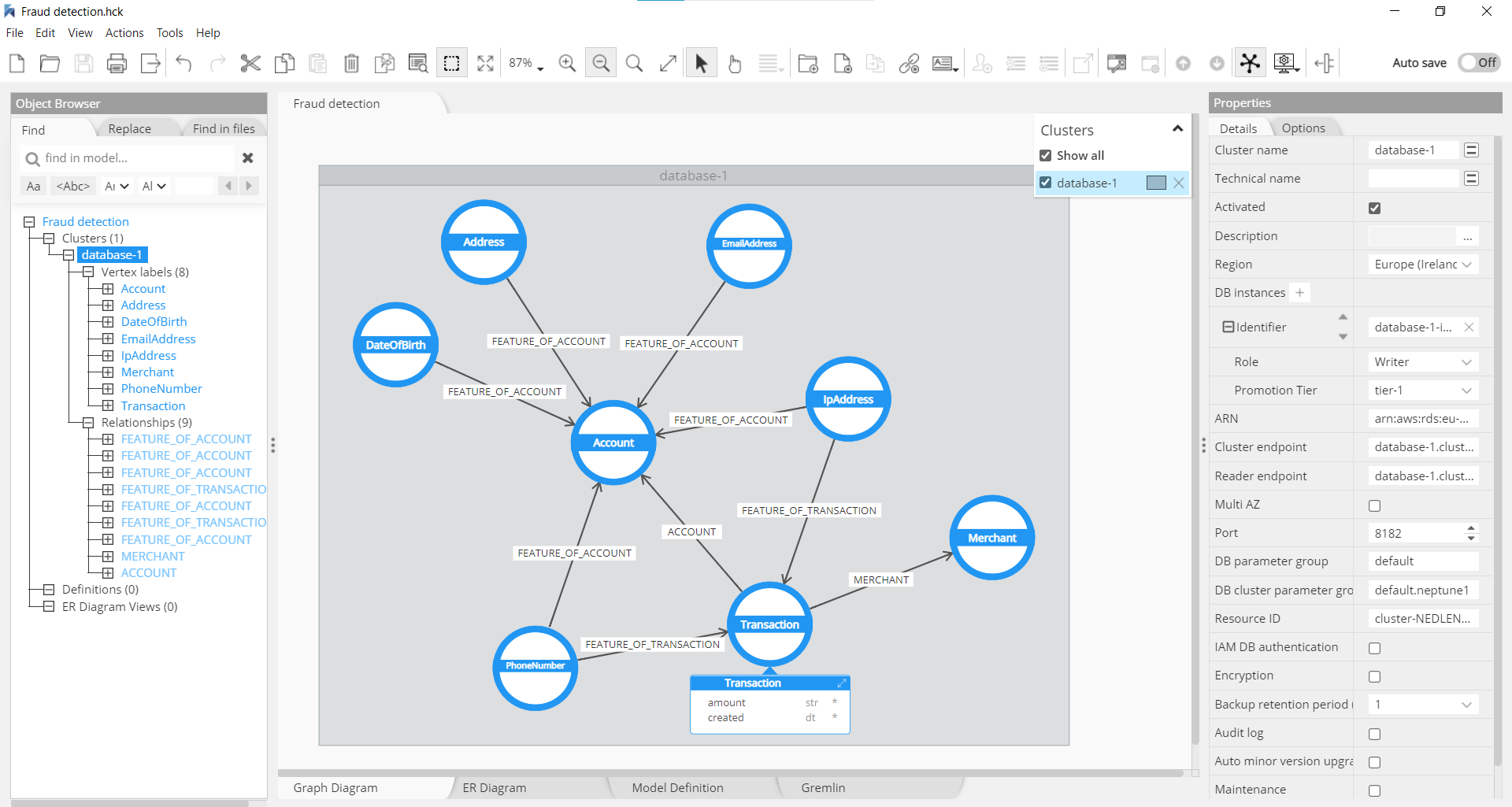Click the Zoom in magnifier icon

tap(567, 63)
